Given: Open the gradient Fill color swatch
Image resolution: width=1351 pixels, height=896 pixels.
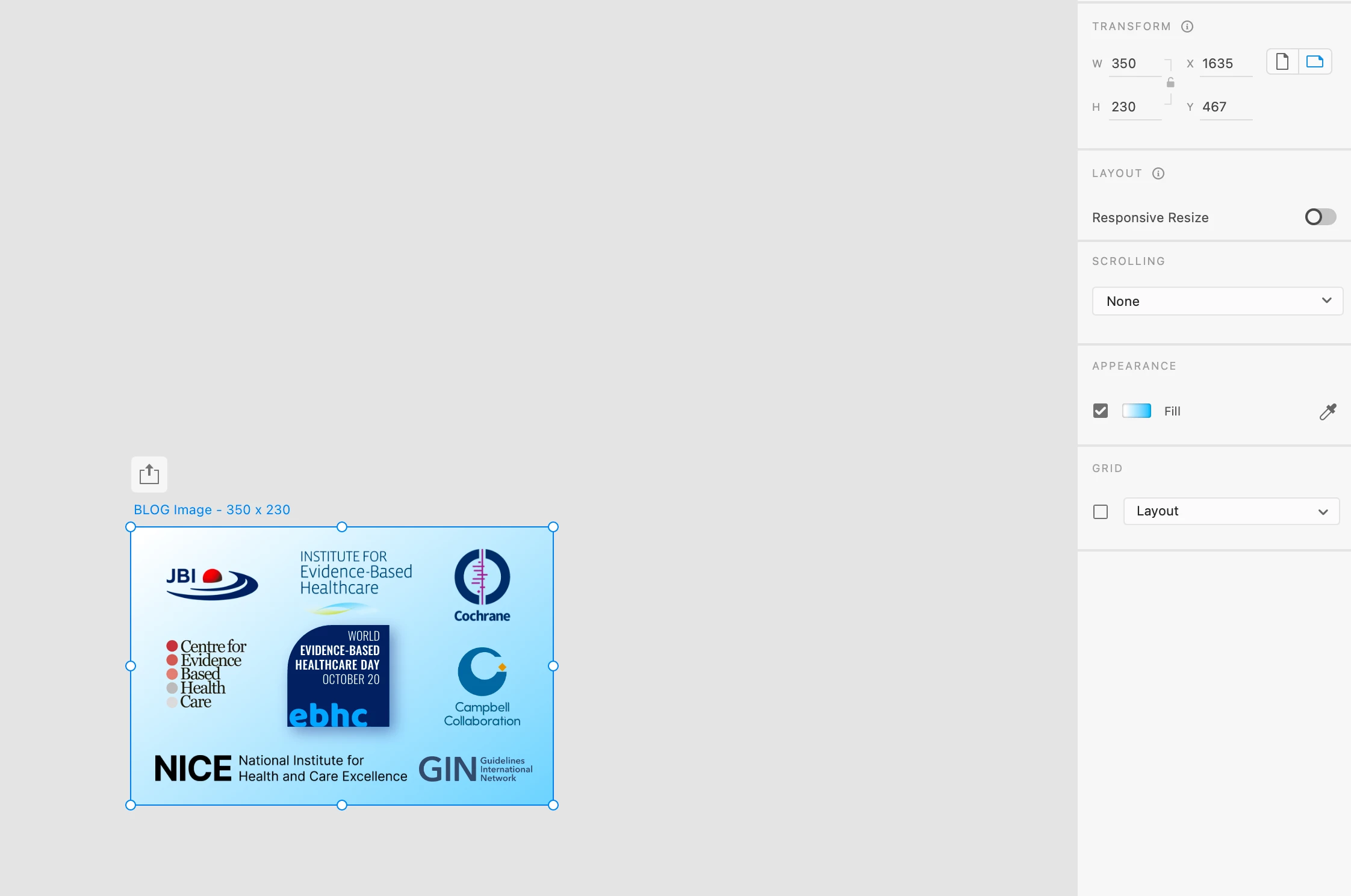Looking at the screenshot, I should (x=1137, y=411).
